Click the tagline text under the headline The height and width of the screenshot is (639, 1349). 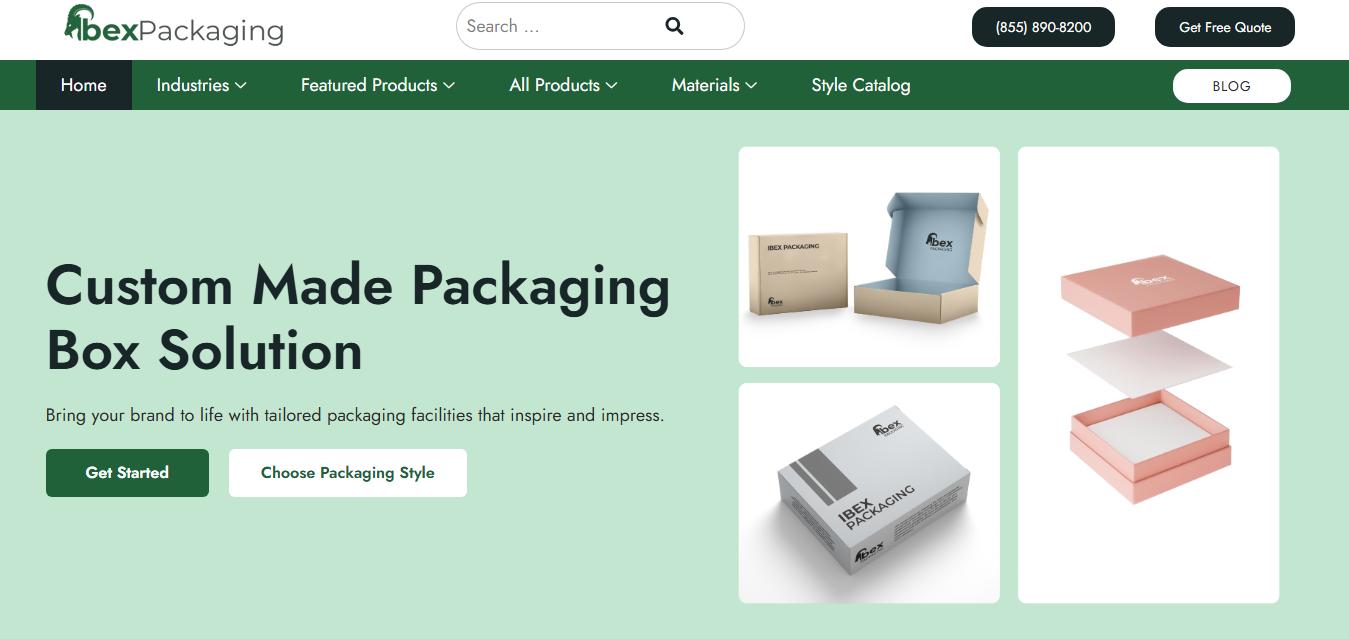pos(355,414)
